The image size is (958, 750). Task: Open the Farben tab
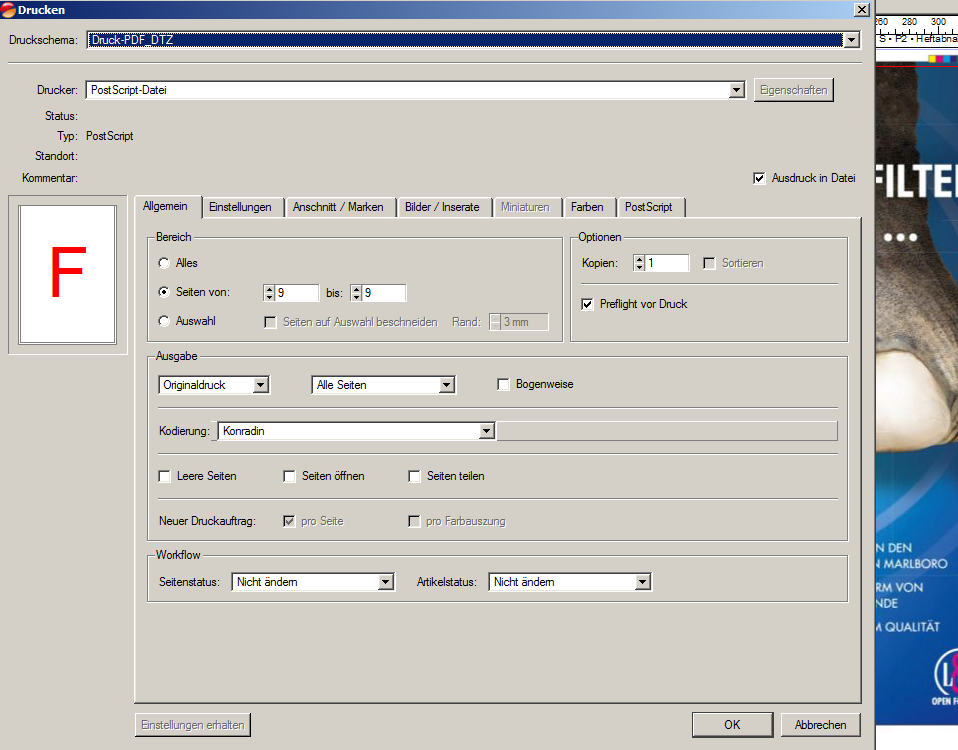click(587, 207)
